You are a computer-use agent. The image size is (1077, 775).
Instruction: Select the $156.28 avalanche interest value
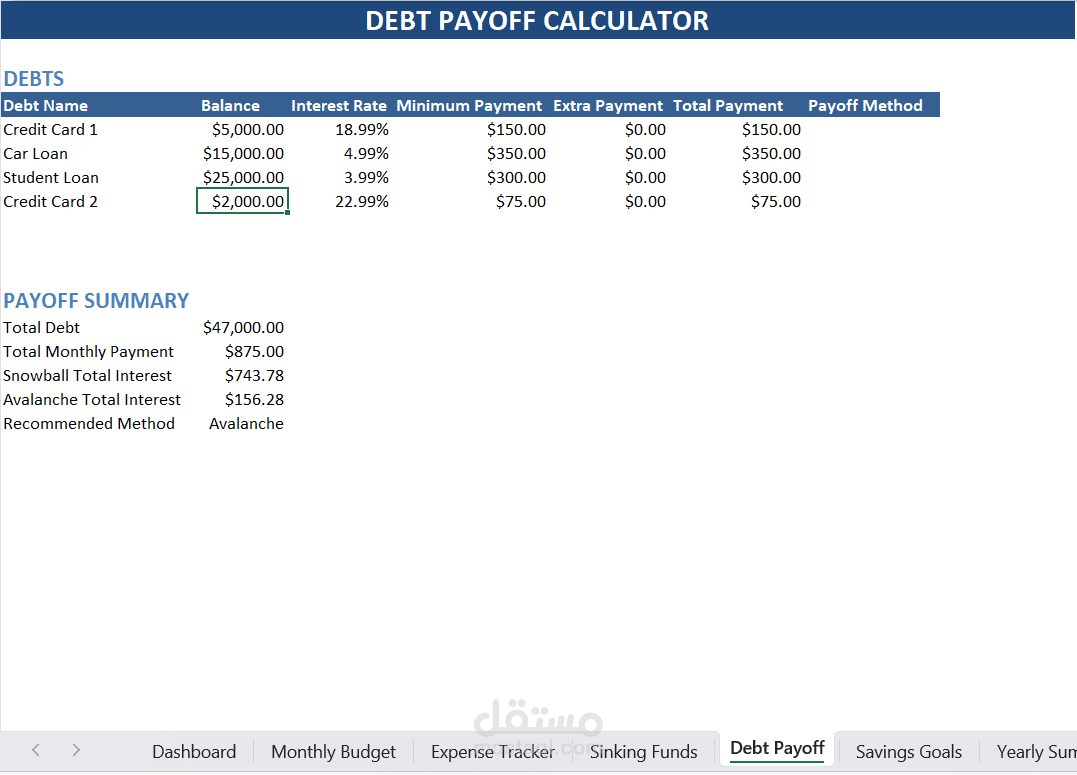click(x=254, y=400)
